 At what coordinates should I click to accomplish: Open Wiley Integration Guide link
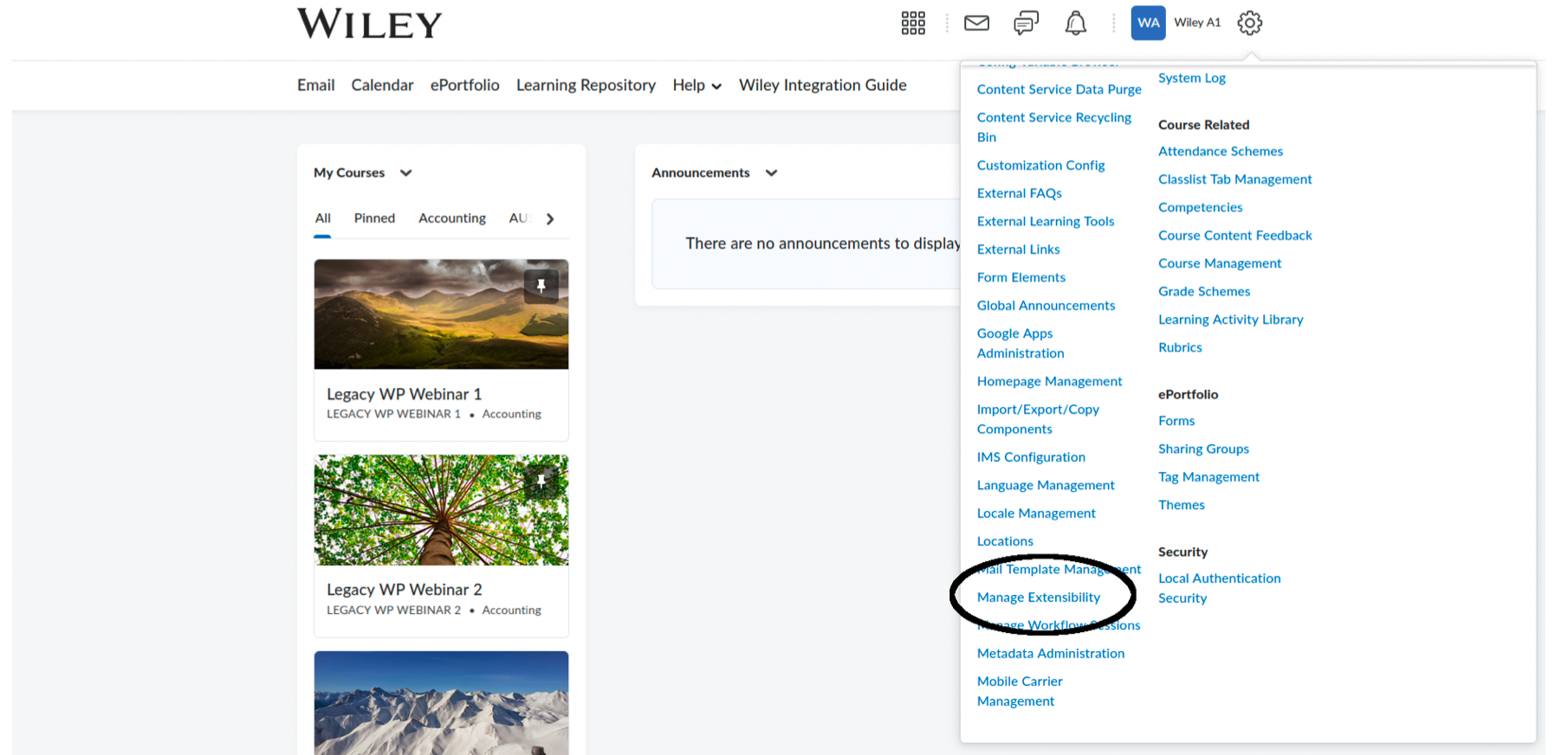pos(823,86)
